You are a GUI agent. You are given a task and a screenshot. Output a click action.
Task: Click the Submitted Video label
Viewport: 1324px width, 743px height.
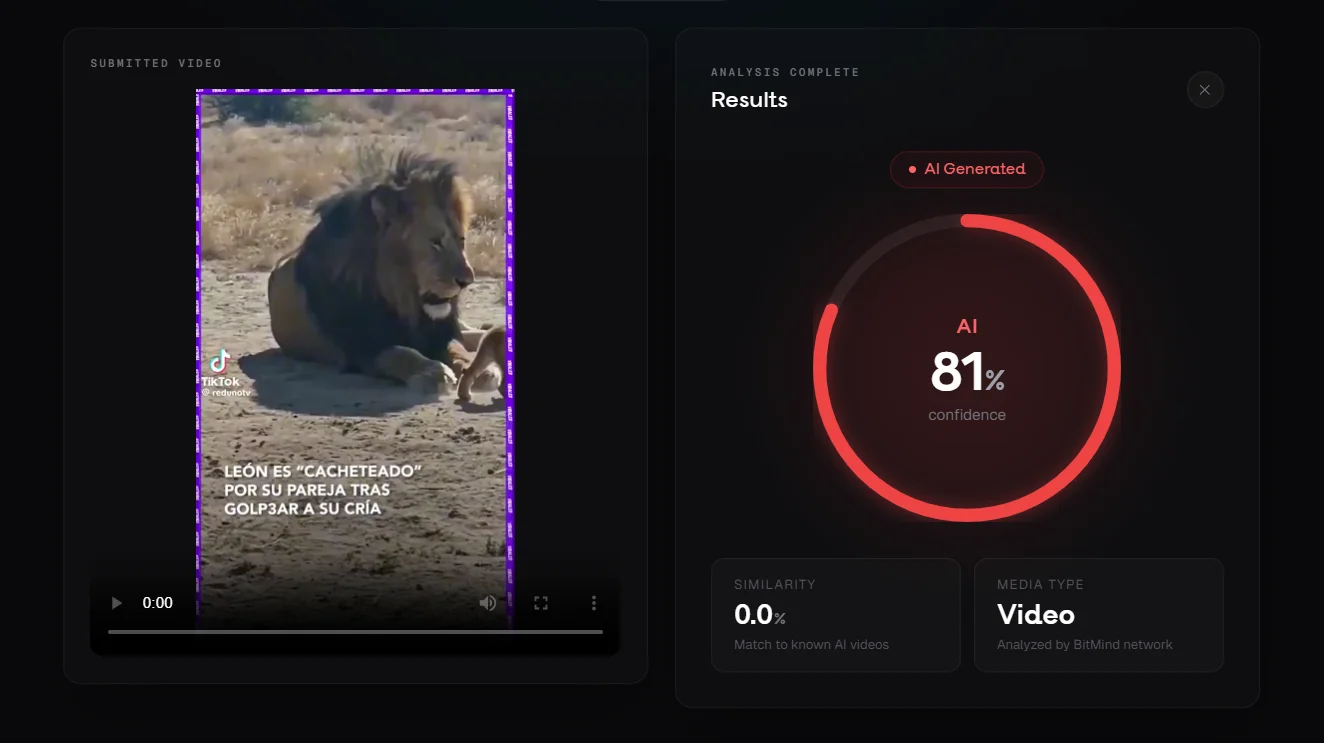(156, 63)
